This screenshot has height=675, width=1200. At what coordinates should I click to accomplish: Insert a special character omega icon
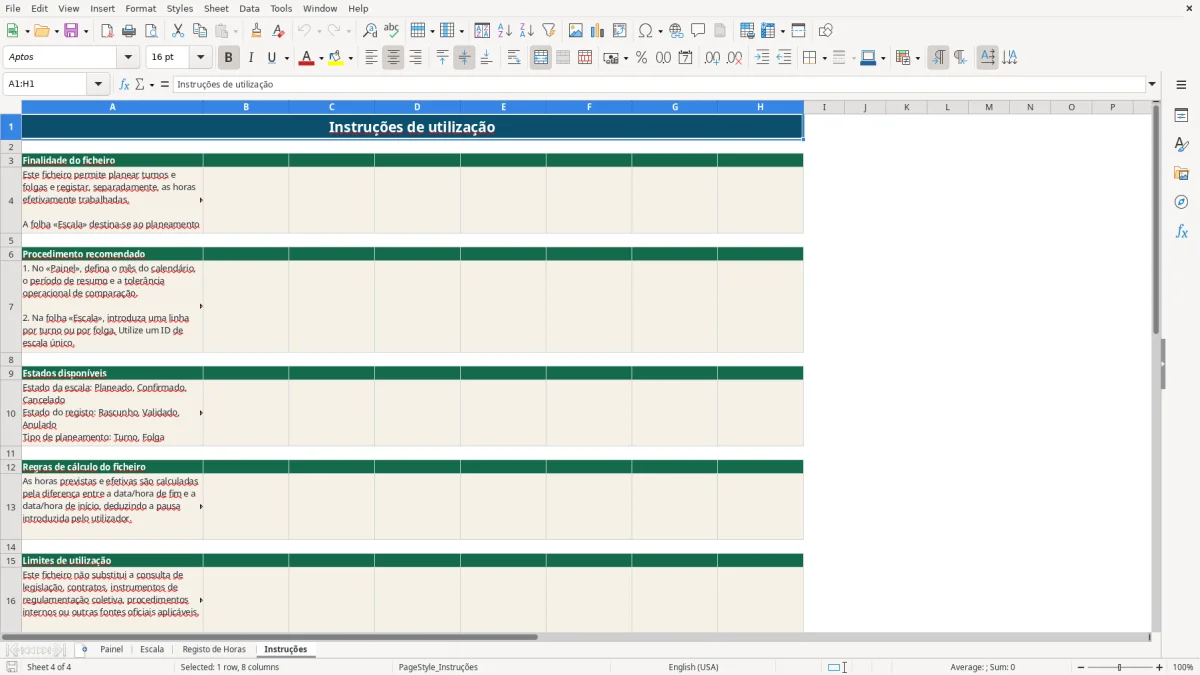[x=645, y=31]
